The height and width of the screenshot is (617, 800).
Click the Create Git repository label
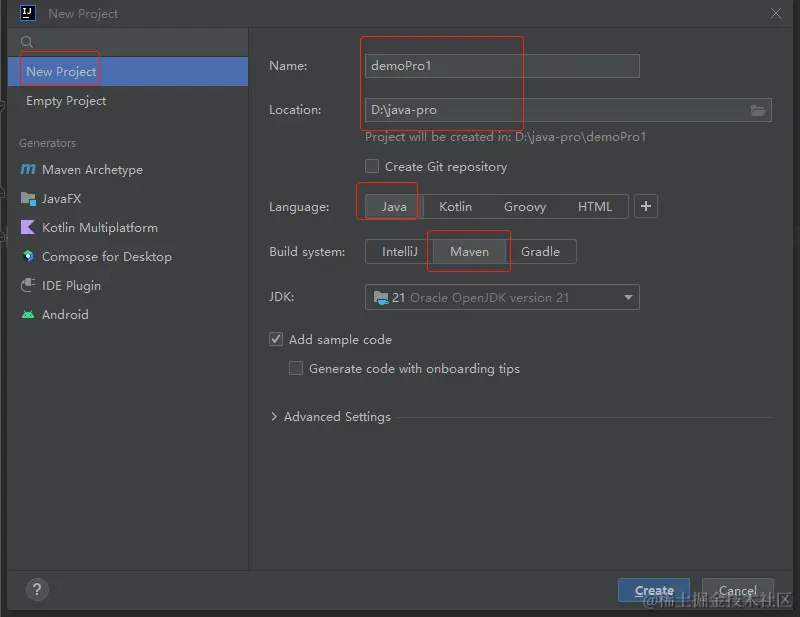pyautogui.click(x=446, y=167)
